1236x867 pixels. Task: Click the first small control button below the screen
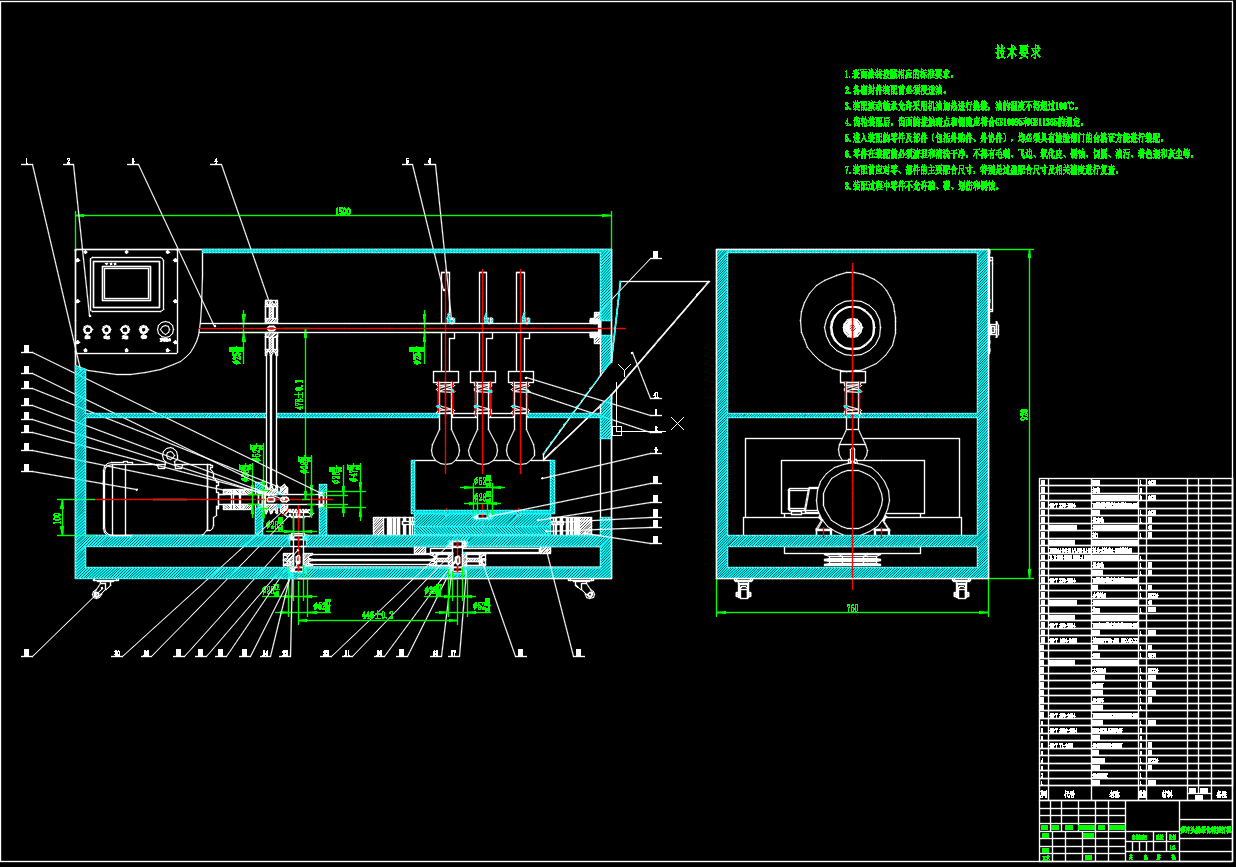(x=89, y=330)
